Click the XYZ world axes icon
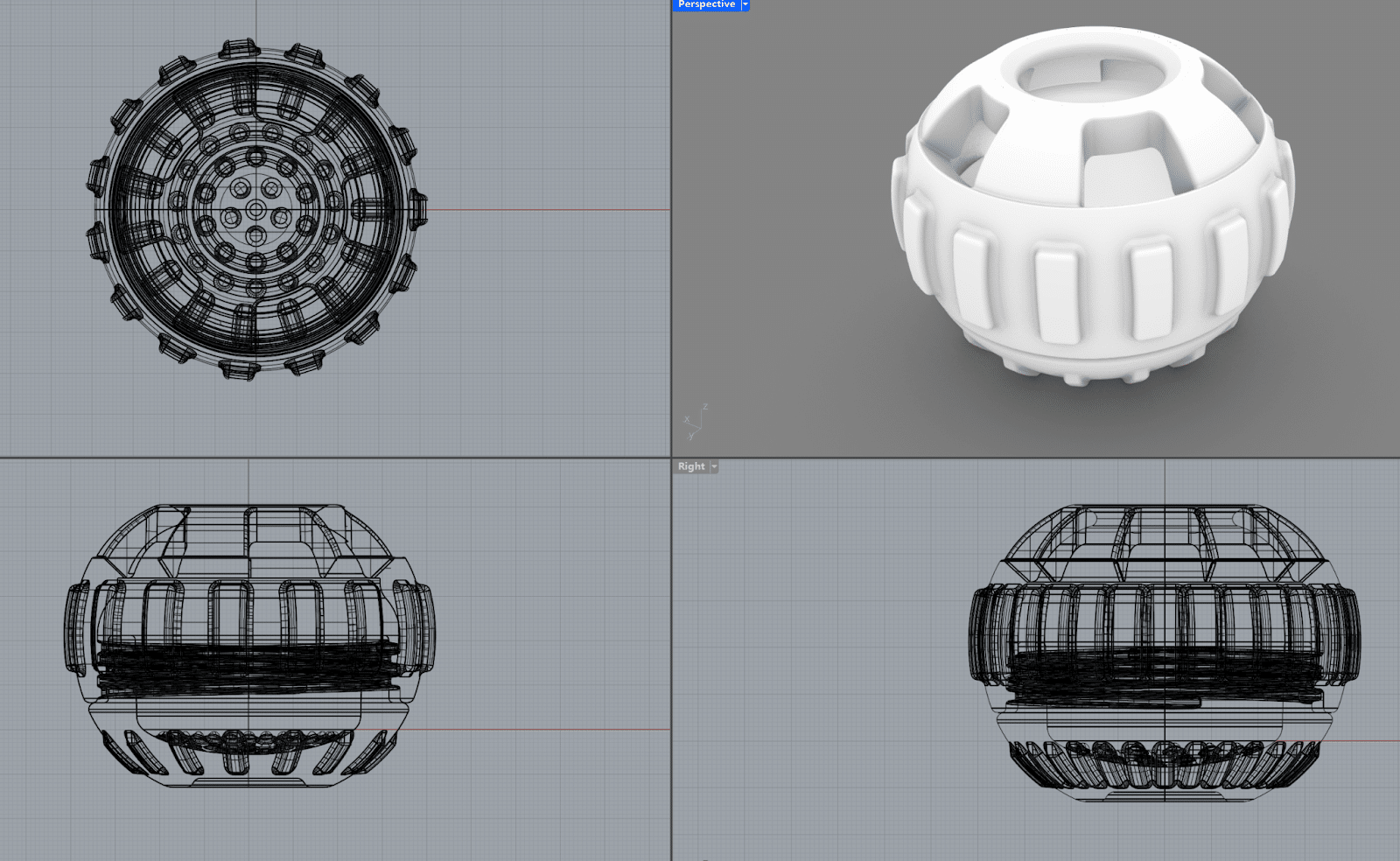1400x861 pixels. pos(696,423)
